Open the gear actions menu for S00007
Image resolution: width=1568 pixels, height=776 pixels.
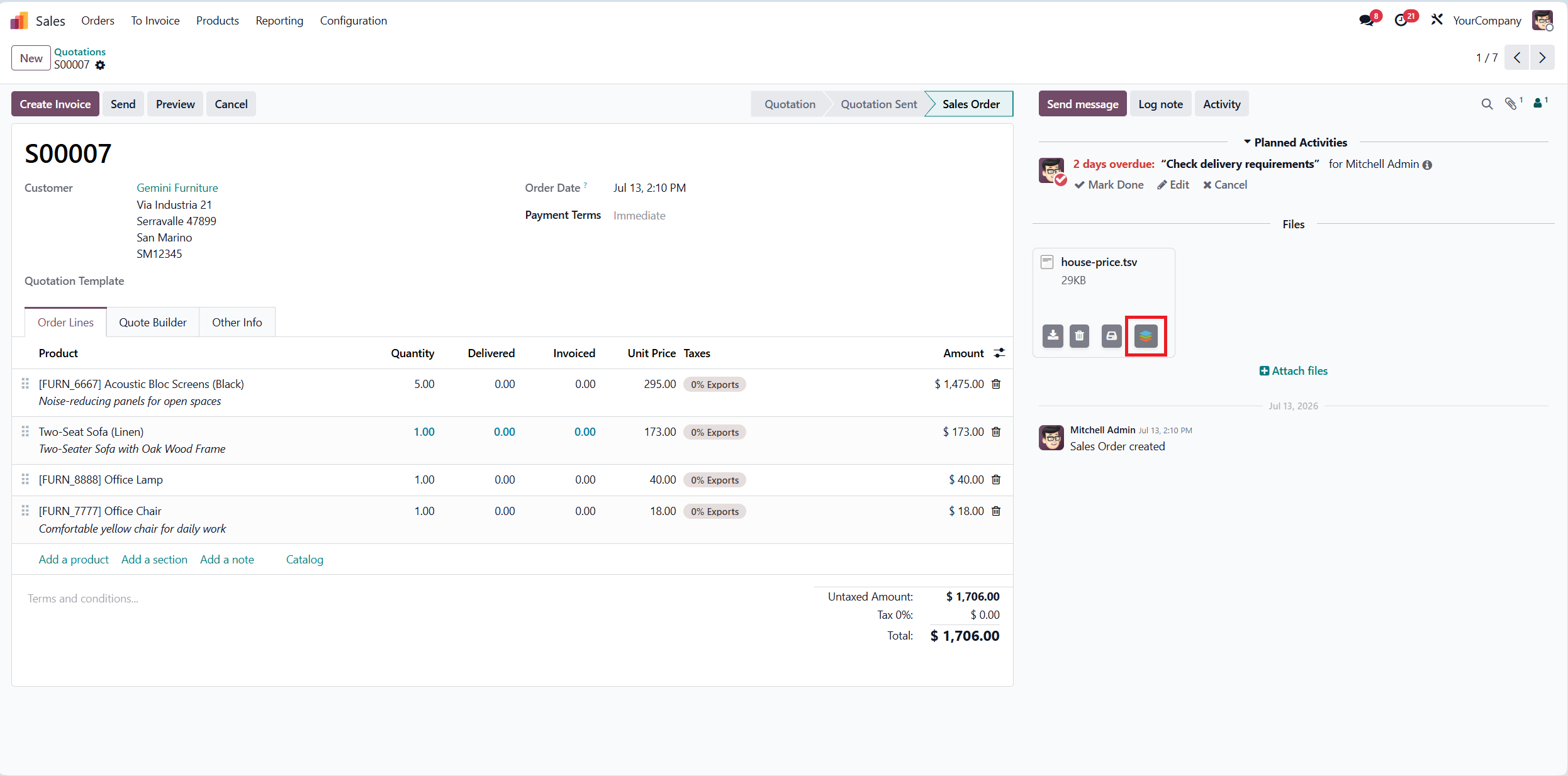(100, 65)
